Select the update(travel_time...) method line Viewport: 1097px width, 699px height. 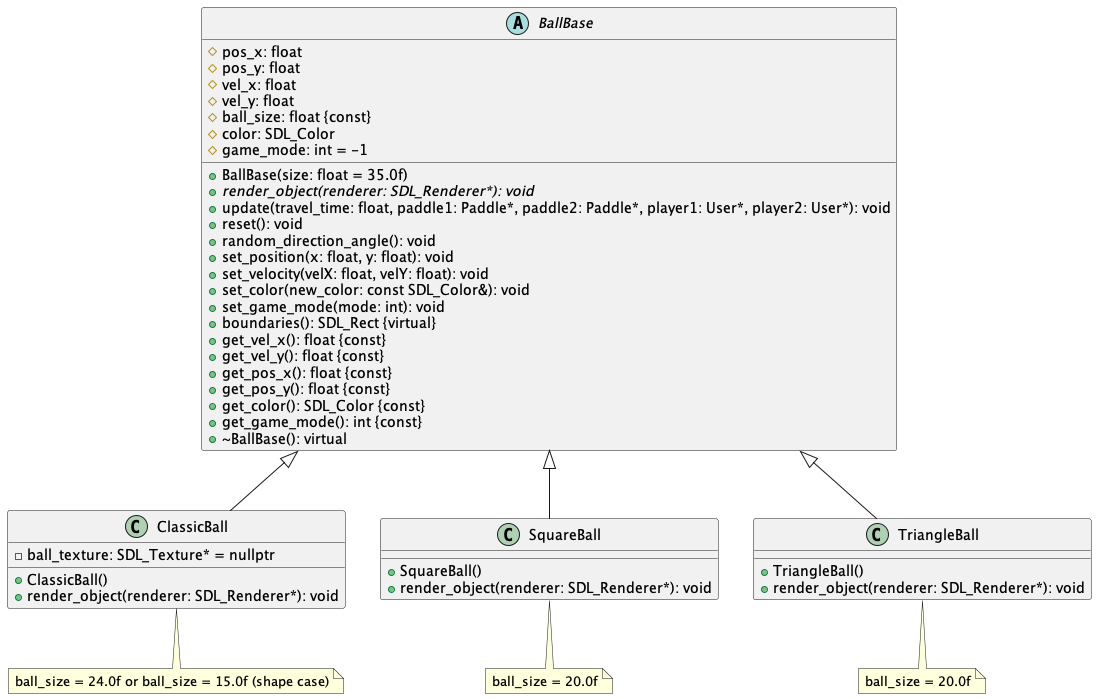556,208
